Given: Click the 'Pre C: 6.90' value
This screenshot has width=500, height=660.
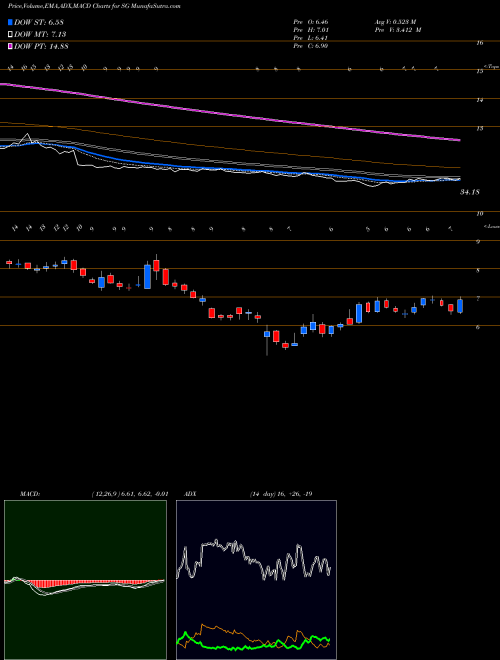Looking at the screenshot, I should [x=310, y=46].
